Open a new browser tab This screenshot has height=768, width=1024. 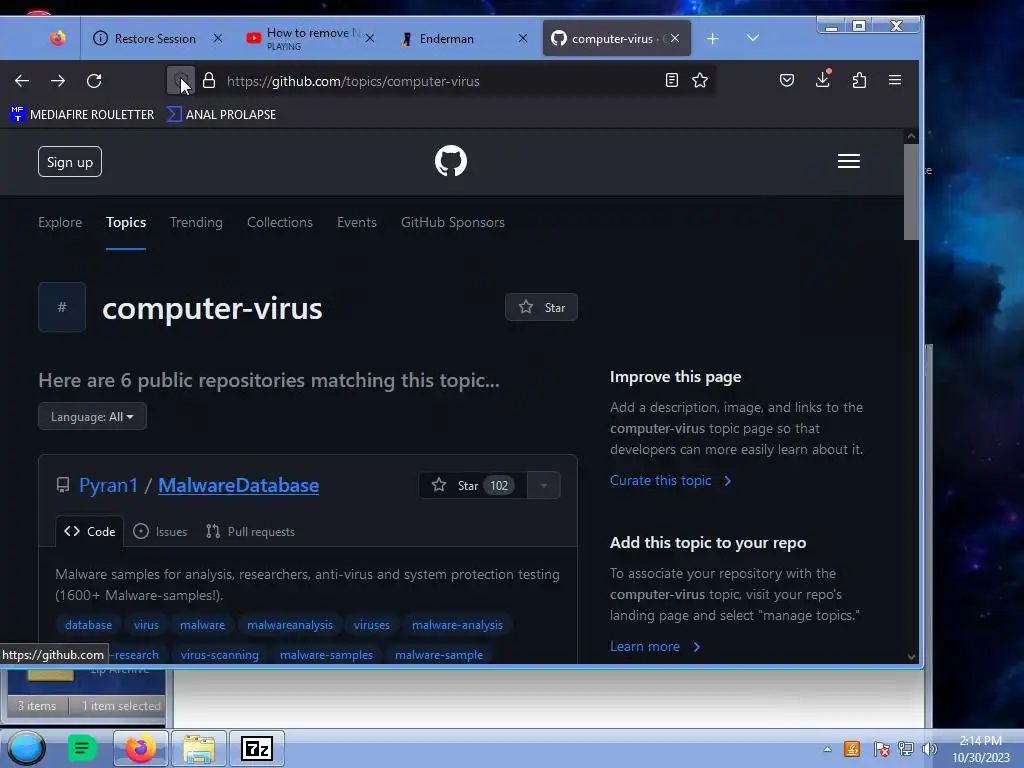coord(712,39)
